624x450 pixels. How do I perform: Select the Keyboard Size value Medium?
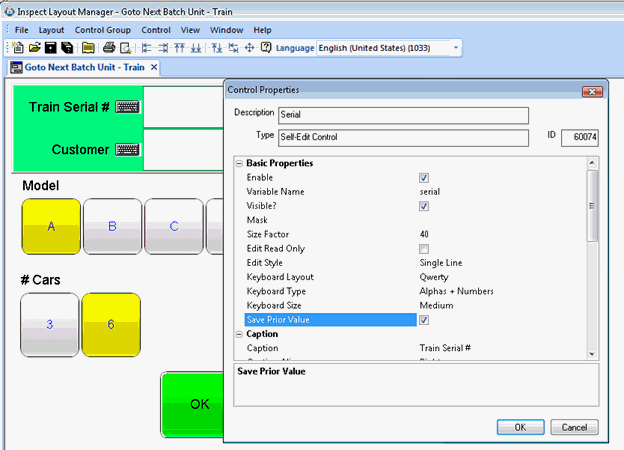436,306
